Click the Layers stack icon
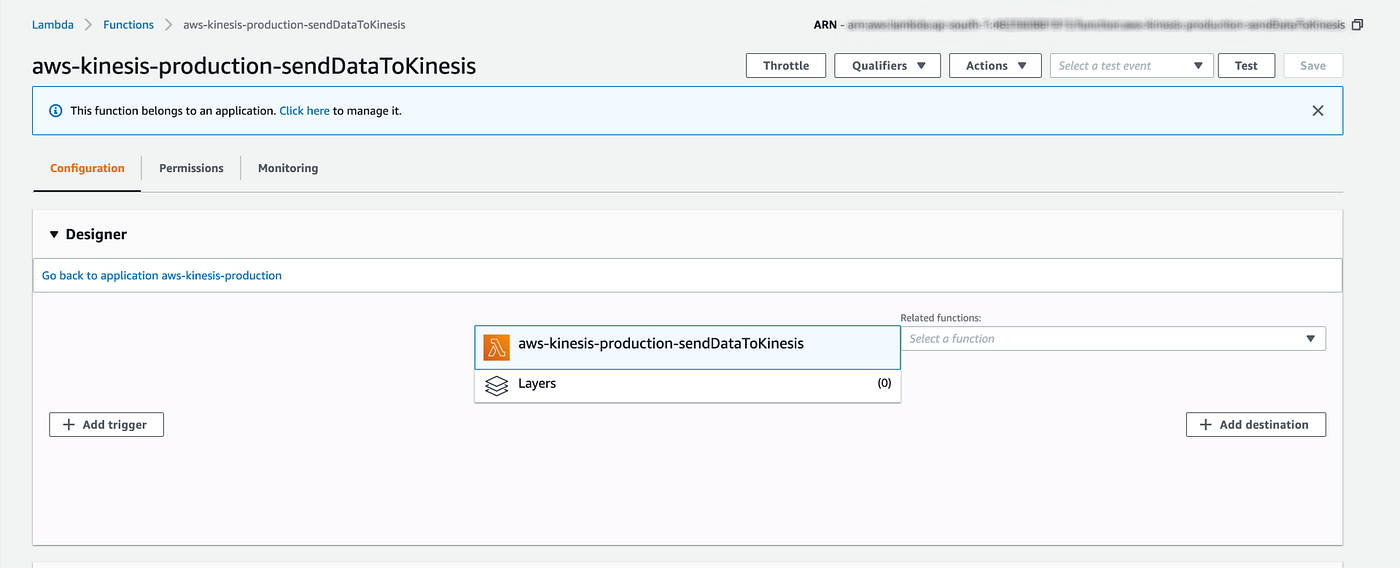 click(x=496, y=385)
